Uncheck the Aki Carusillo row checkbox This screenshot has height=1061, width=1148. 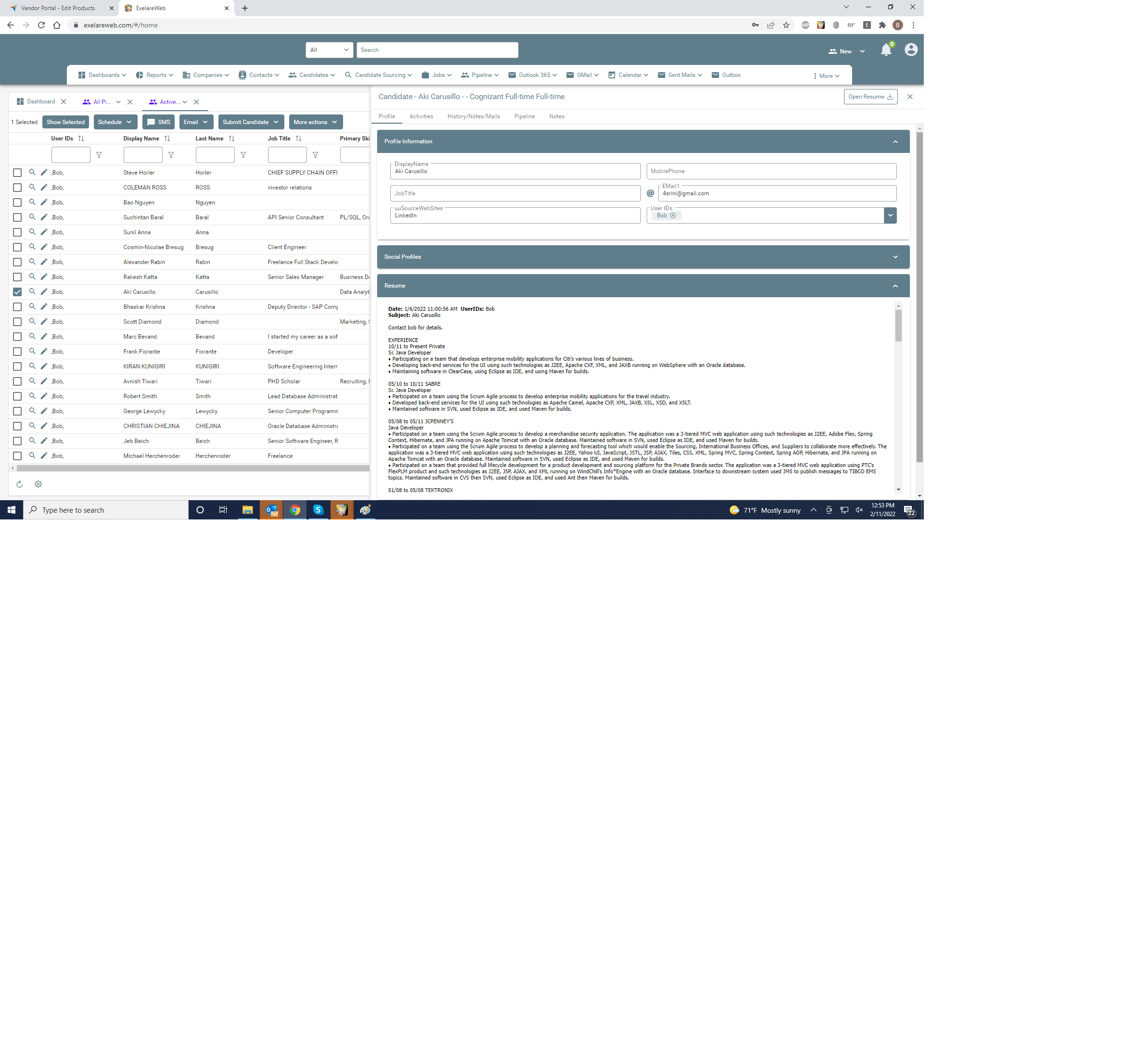point(17,291)
